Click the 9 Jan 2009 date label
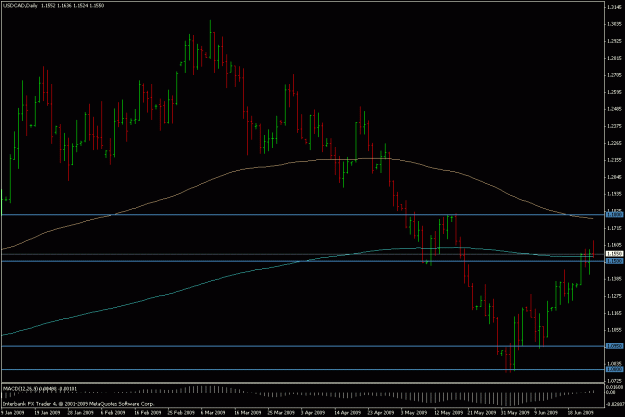The height and width of the screenshot is (417, 625). point(13,413)
